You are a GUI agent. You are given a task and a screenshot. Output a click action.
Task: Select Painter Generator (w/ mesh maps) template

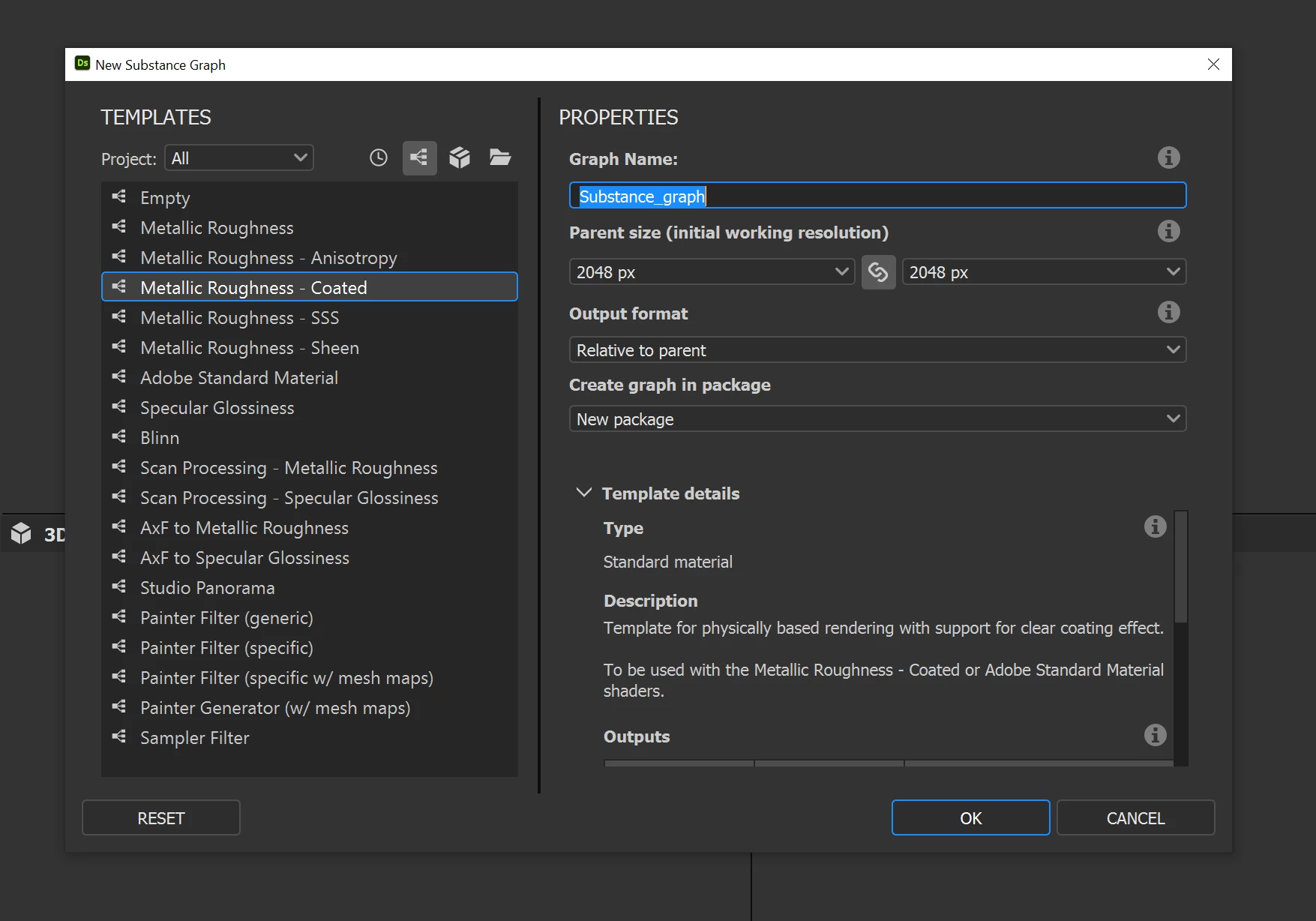(310, 707)
